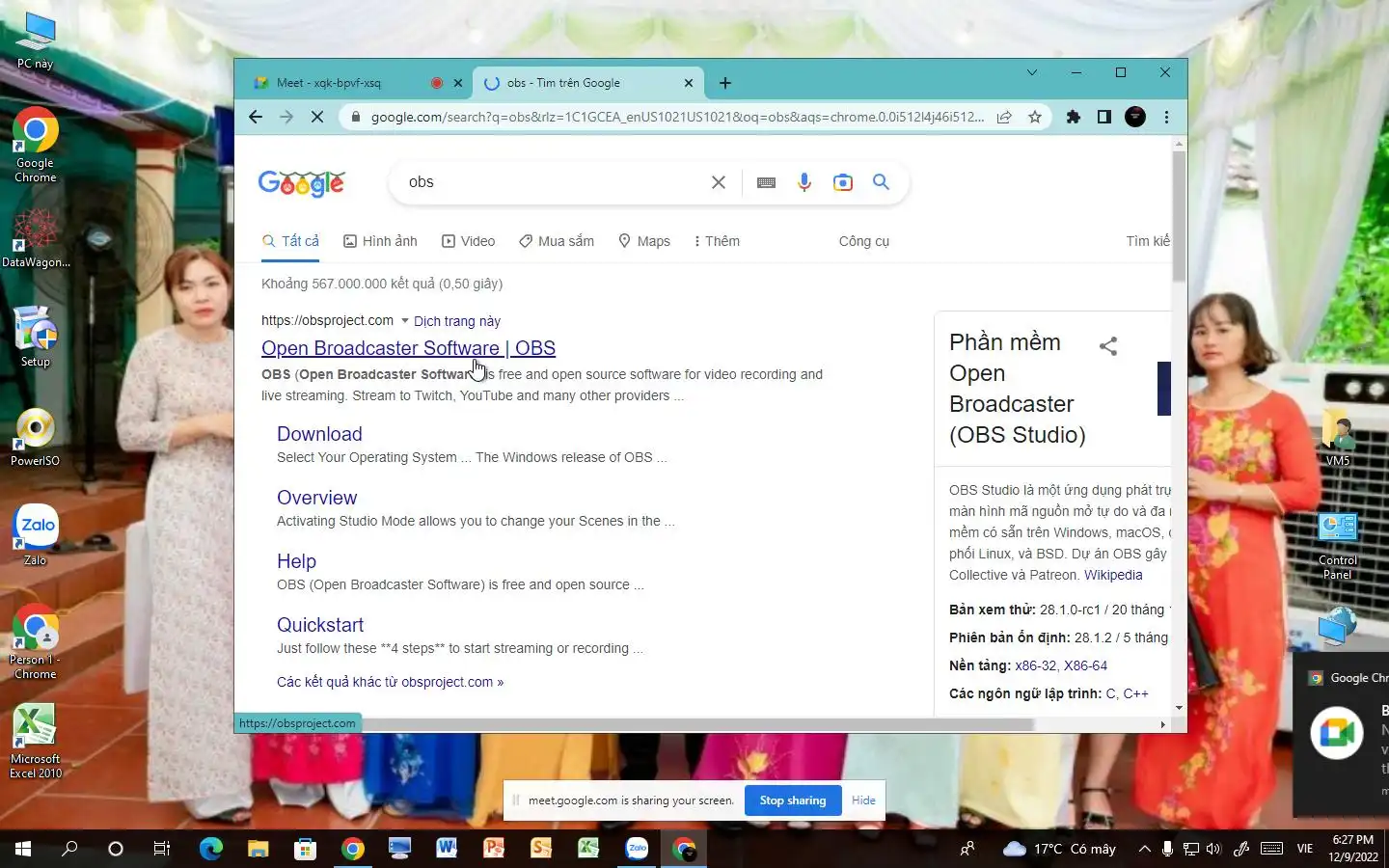
Task: Open taskbar search magnifier
Action: click(x=69, y=849)
